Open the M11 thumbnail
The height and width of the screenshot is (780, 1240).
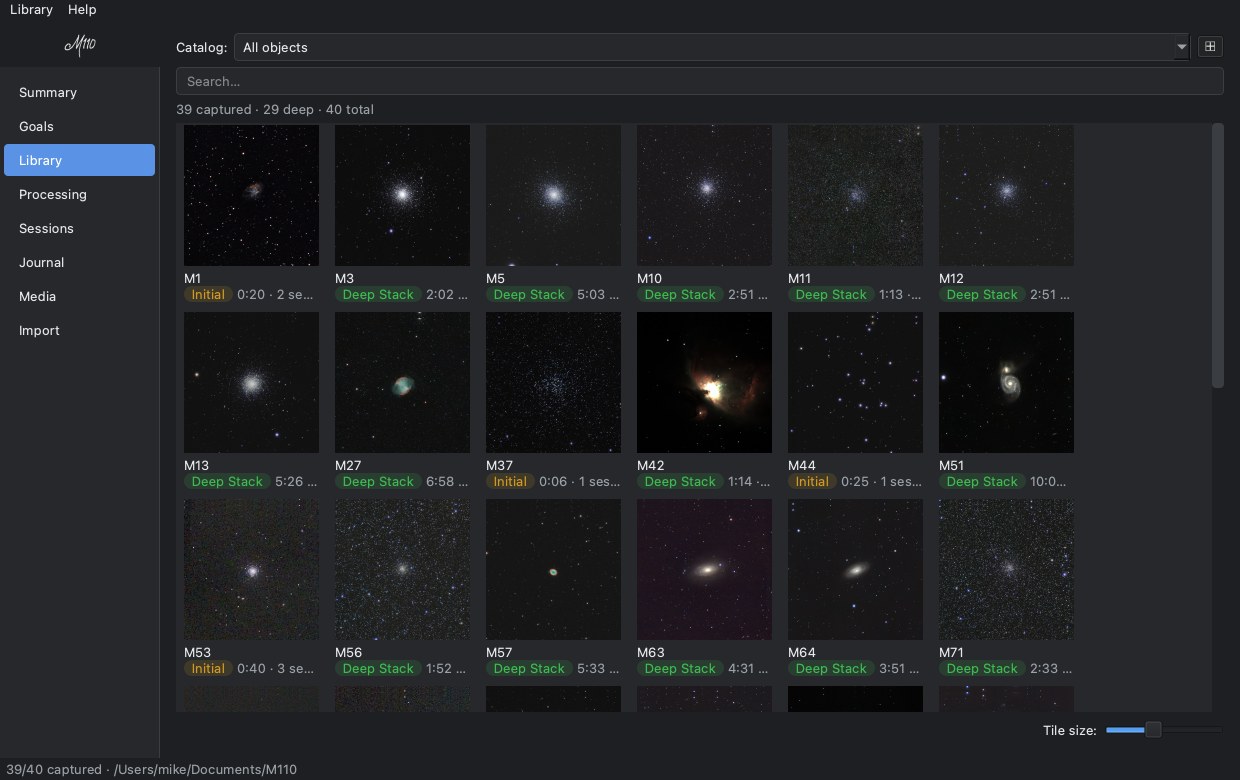click(855, 195)
